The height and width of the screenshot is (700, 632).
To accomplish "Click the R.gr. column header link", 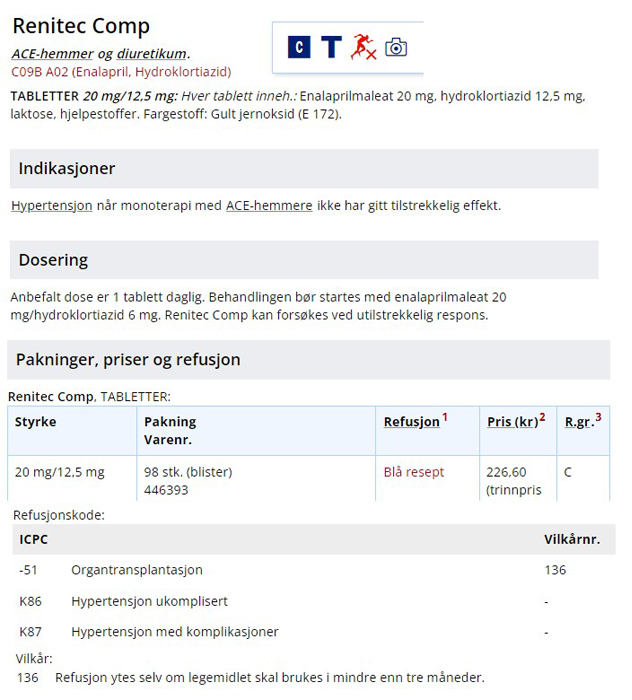I will pos(578,422).
